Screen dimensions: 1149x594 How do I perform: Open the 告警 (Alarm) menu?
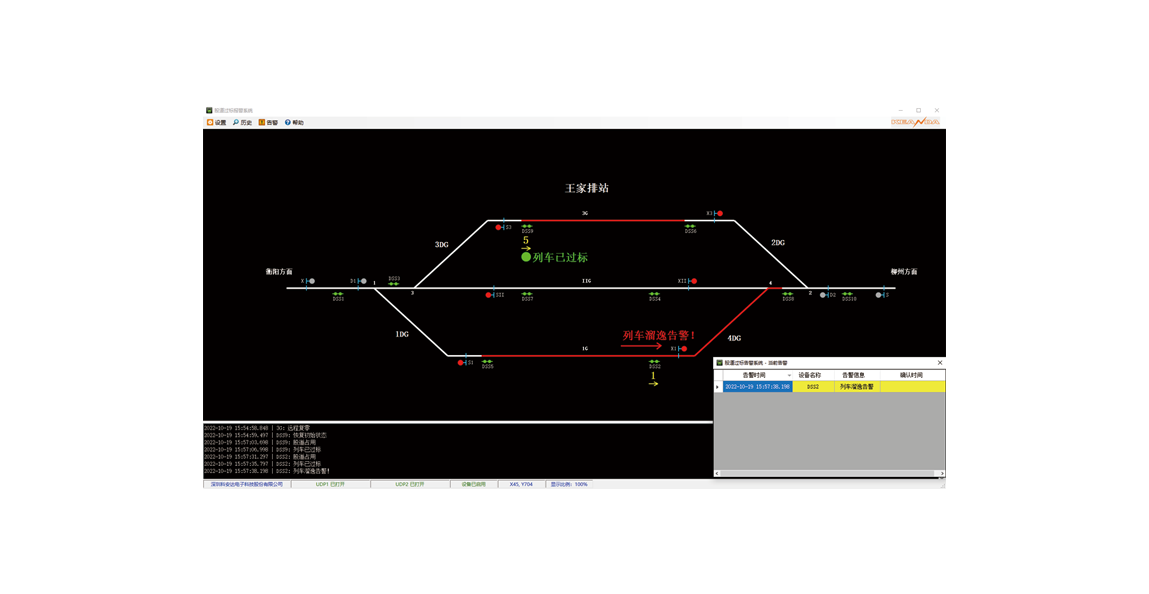tap(268, 123)
